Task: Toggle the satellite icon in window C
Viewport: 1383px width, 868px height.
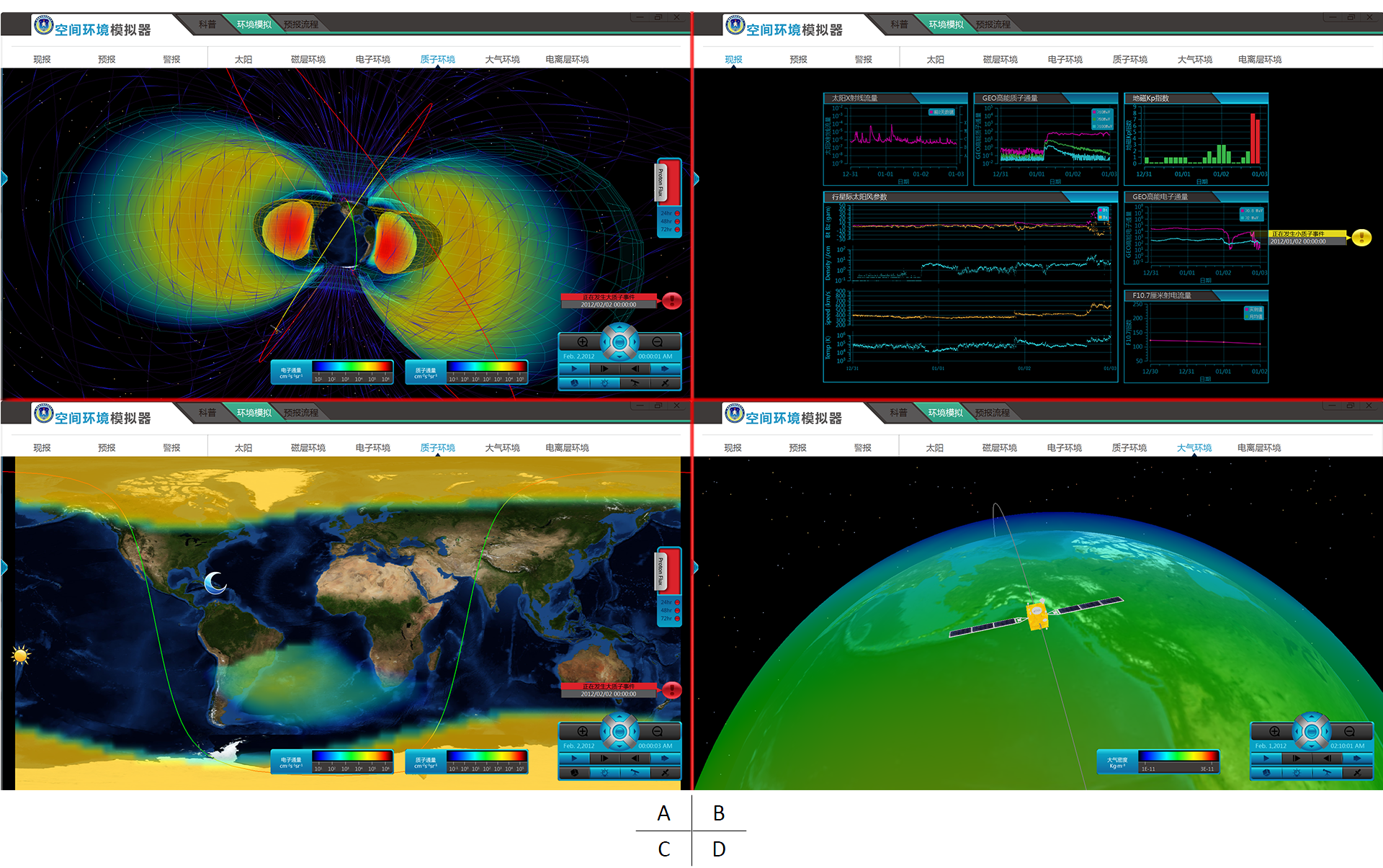Action: tap(665, 773)
